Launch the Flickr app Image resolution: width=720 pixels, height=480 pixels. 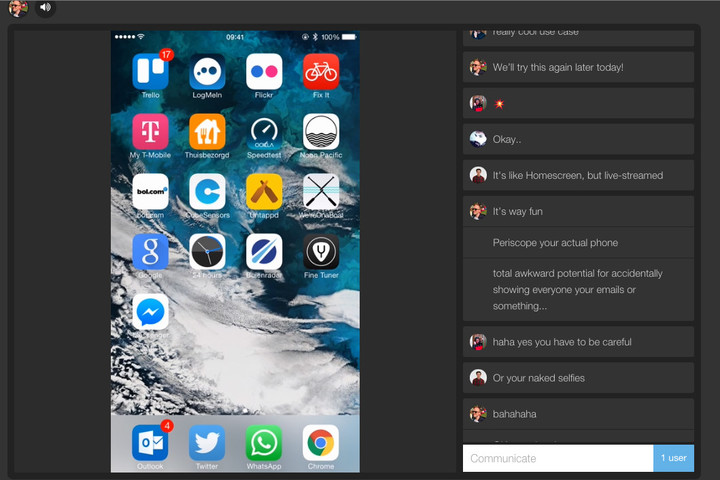pyautogui.click(x=264, y=72)
